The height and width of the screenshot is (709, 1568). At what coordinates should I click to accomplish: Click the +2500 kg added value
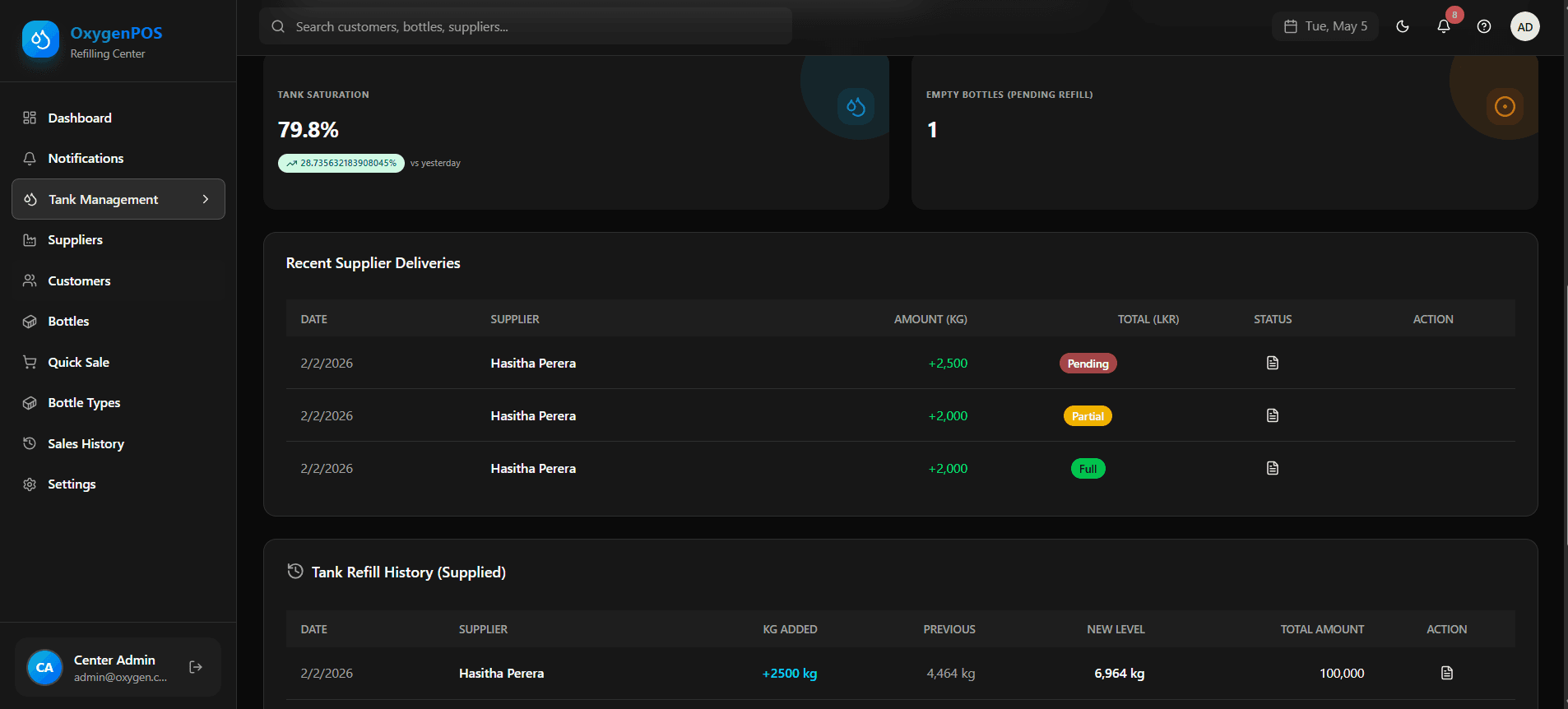click(790, 673)
